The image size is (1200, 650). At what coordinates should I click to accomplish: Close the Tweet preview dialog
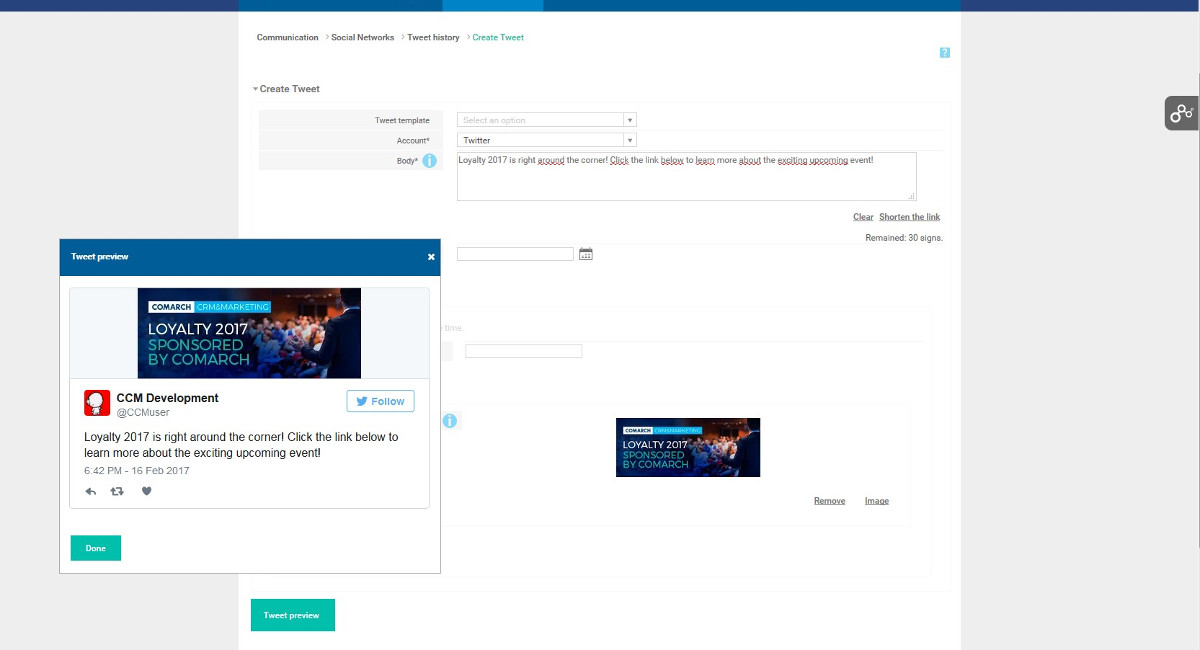pyautogui.click(x=431, y=257)
